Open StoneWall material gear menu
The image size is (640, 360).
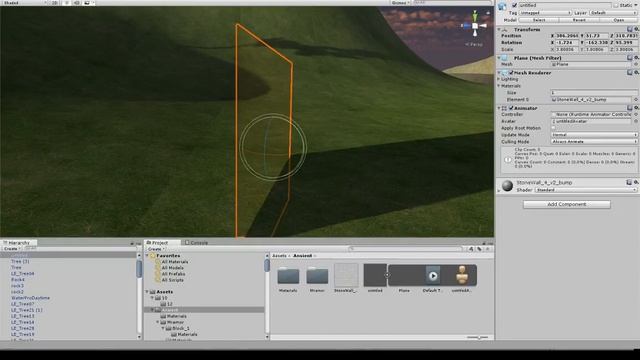tap(636, 182)
